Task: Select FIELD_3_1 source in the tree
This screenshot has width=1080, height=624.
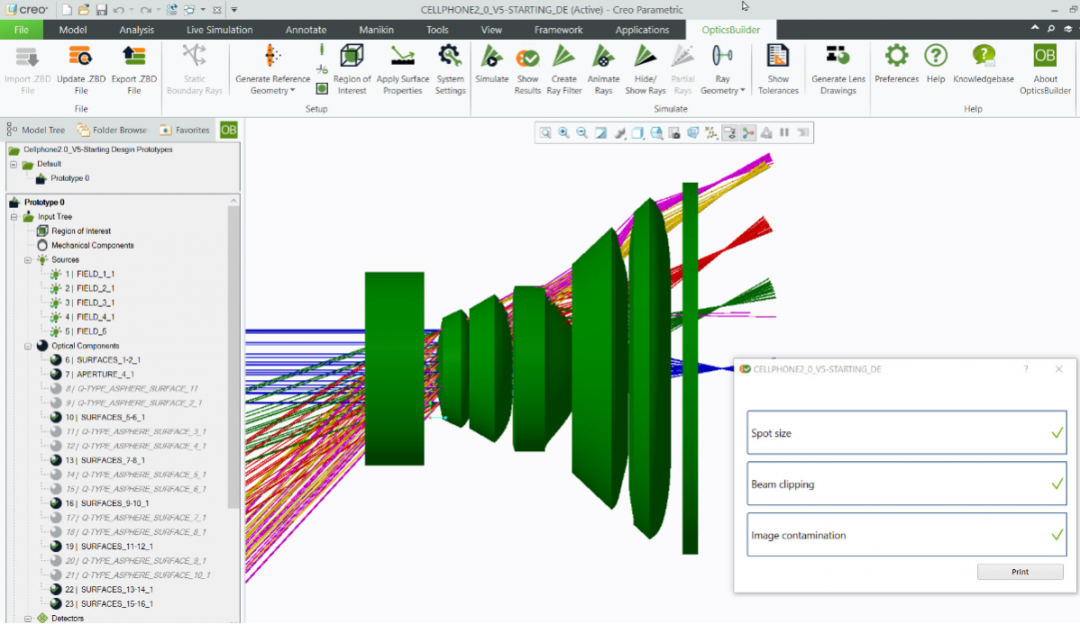Action: pos(95,302)
